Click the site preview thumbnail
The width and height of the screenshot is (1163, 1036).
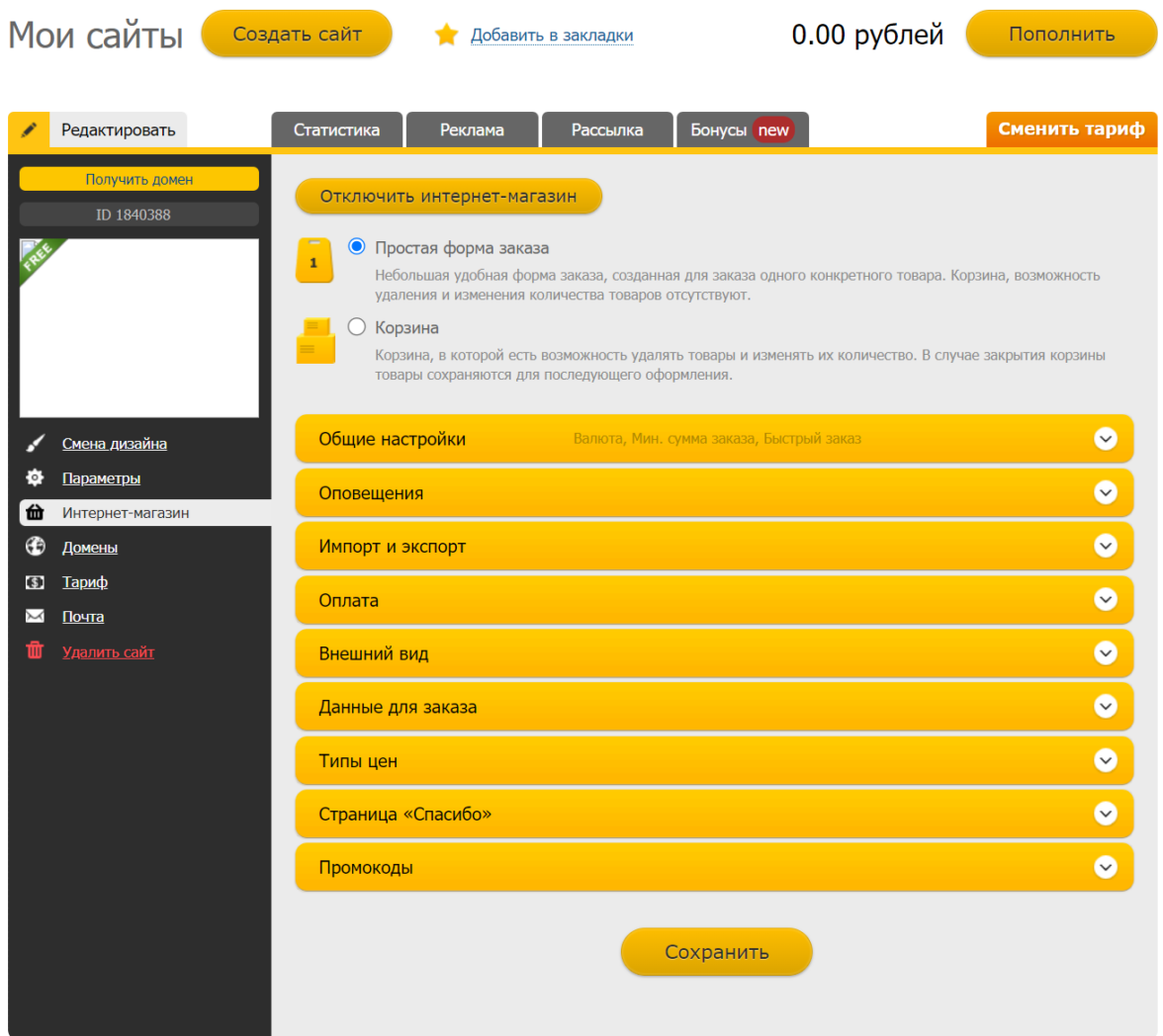[138, 328]
